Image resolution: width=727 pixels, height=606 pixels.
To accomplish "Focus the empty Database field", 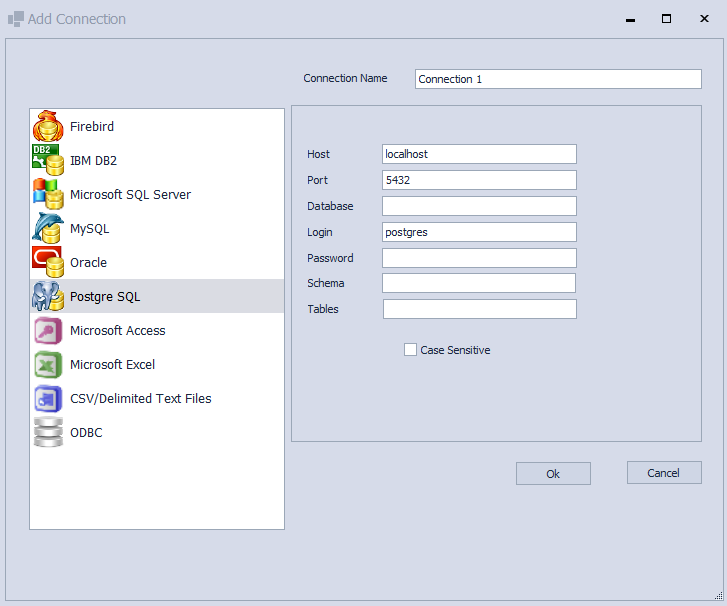I will point(479,206).
